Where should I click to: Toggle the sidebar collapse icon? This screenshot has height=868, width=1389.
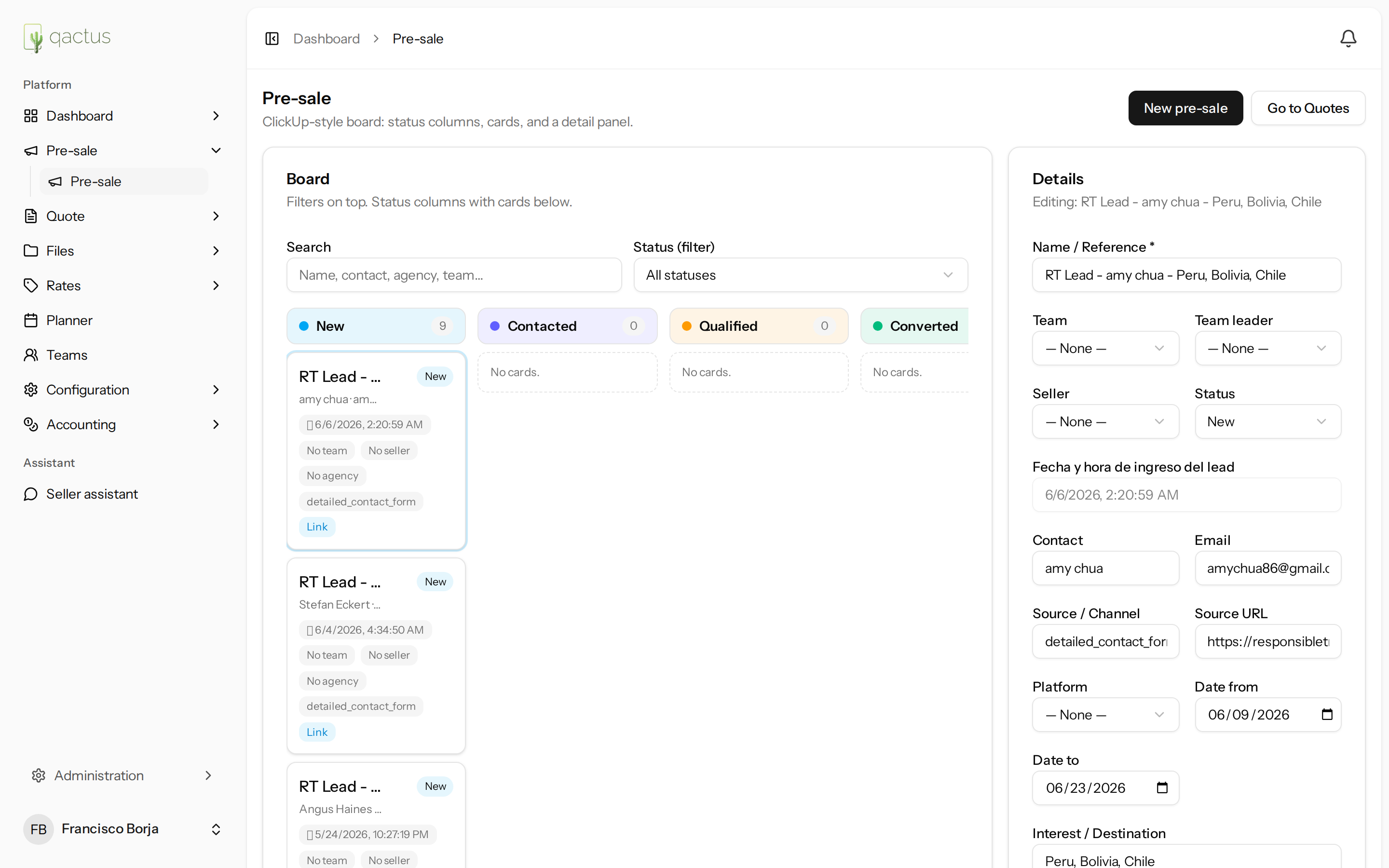click(x=272, y=39)
